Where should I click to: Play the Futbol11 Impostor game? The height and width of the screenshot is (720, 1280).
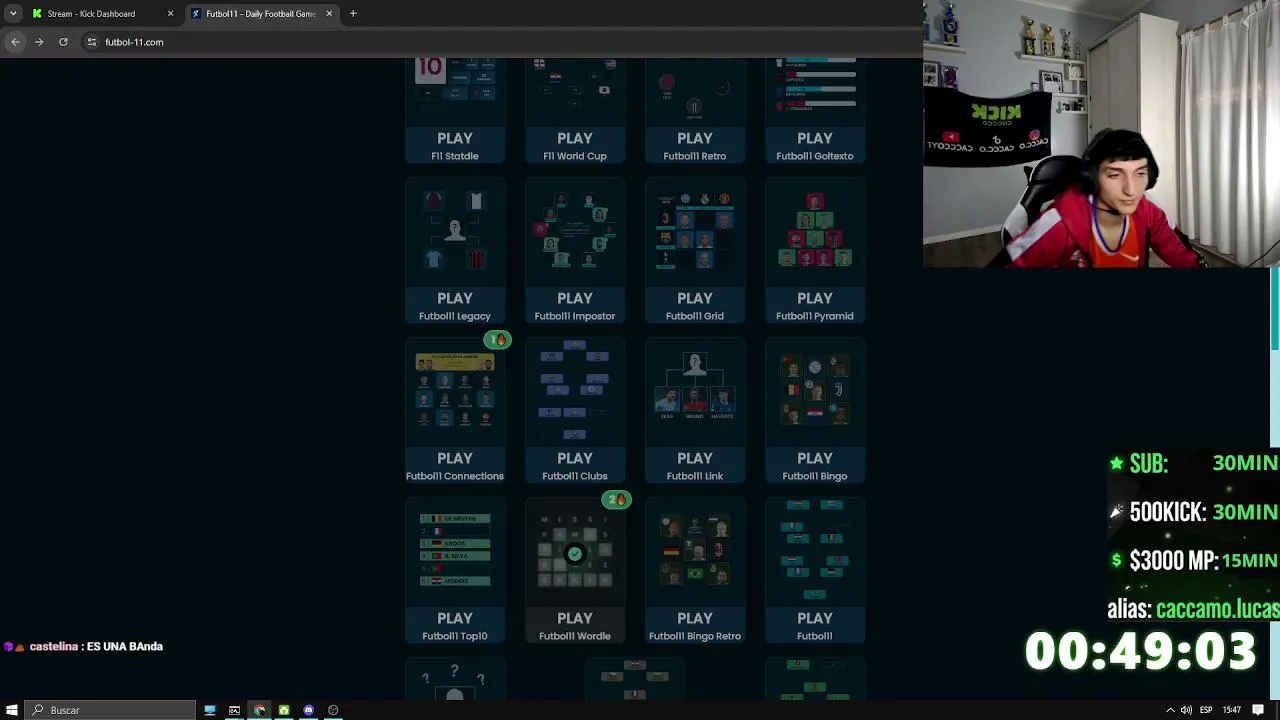coord(575,299)
